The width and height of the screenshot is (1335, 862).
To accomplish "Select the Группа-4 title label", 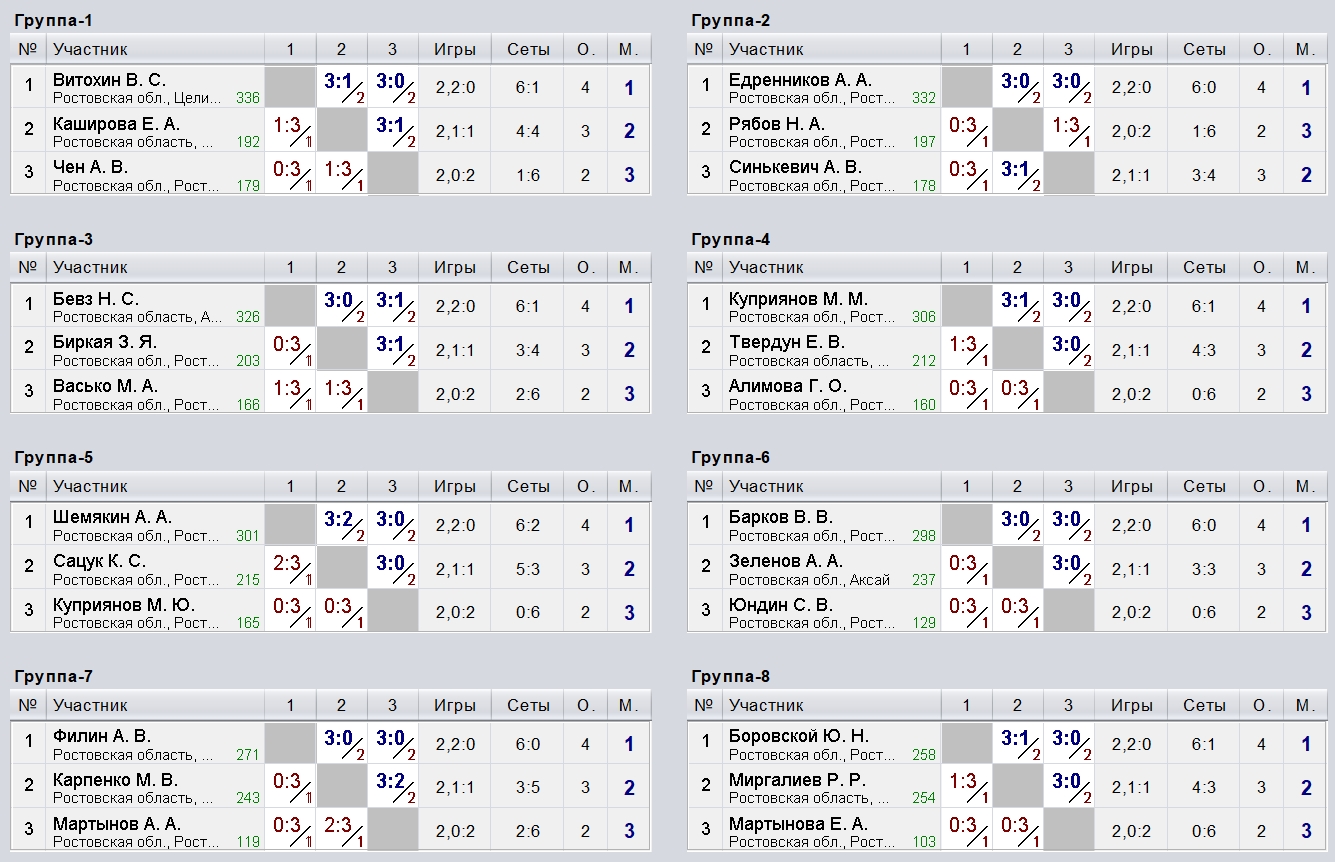I will coord(730,239).
